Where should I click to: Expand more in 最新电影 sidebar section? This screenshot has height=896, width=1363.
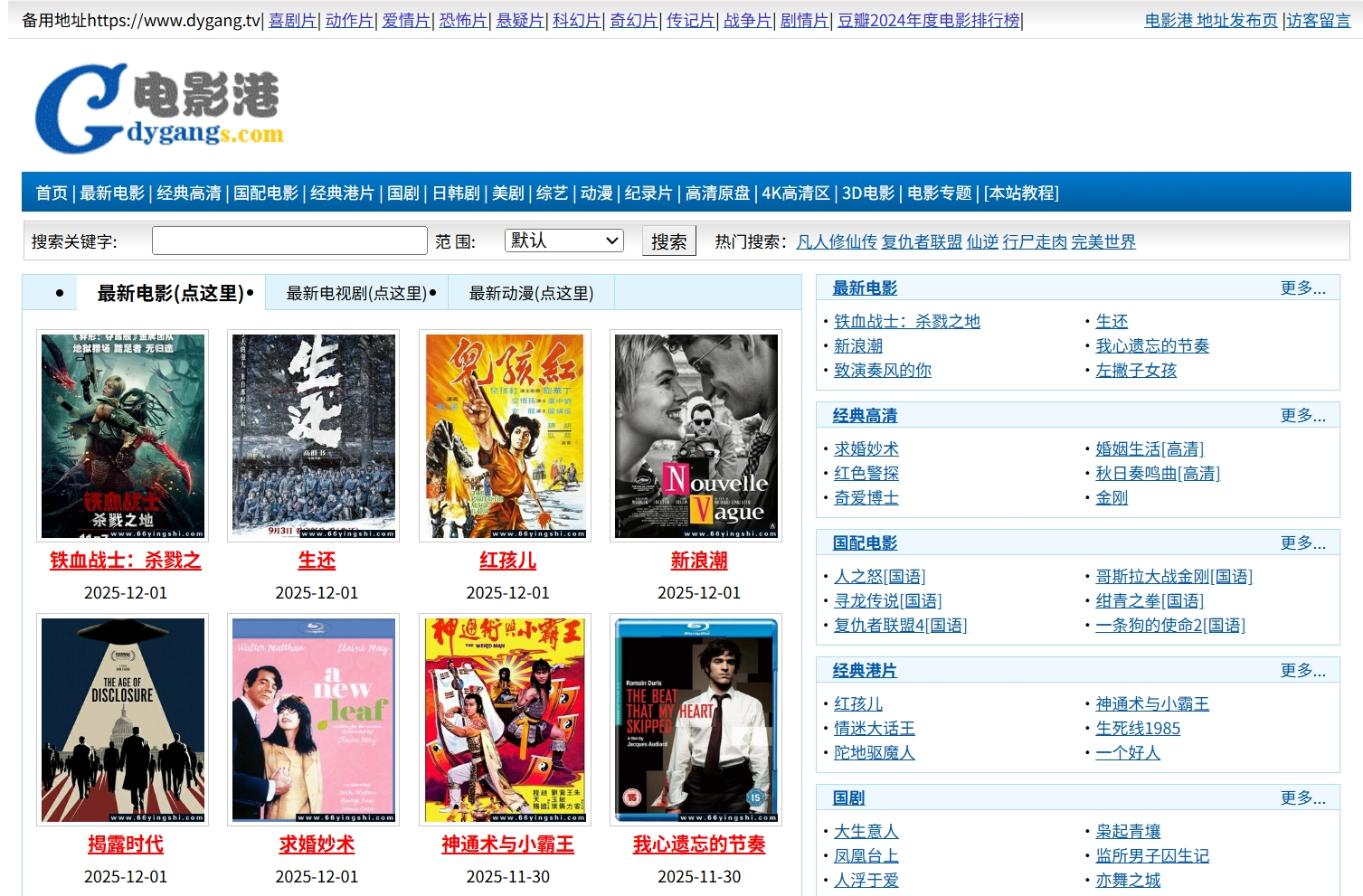1302,288
